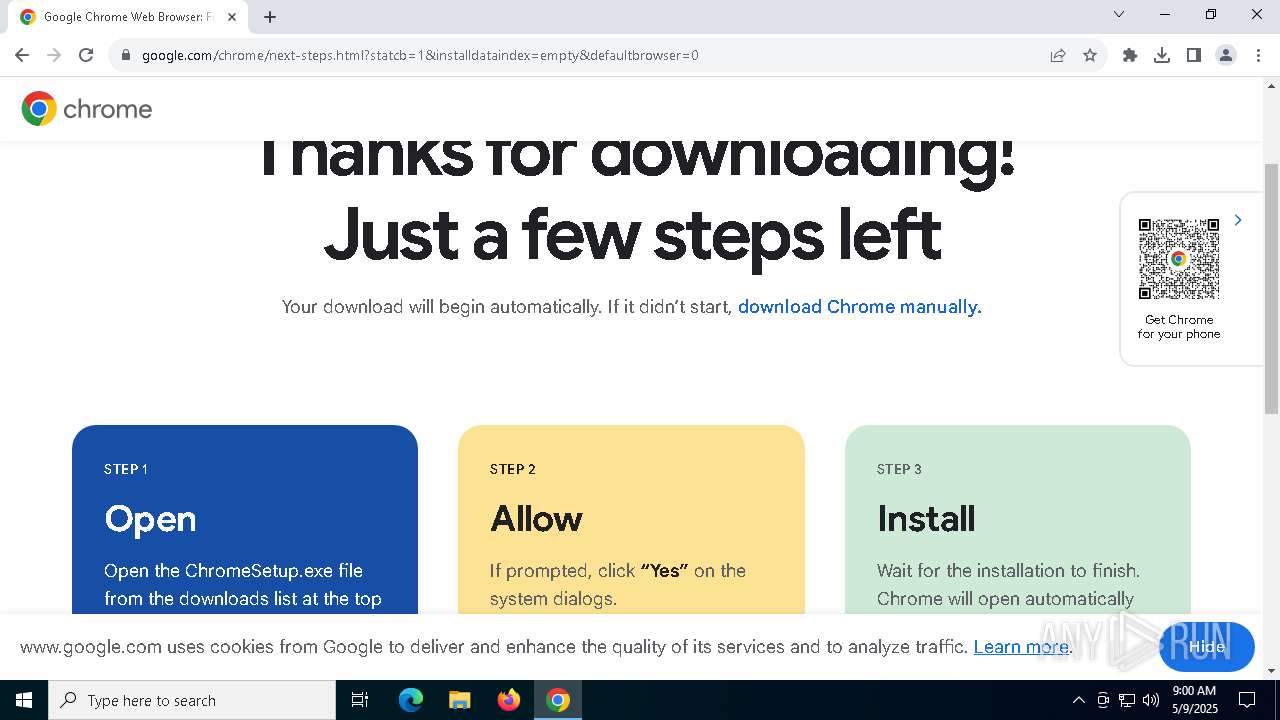
Task: Click the Step 2 Allow card heading
Action: [x=536, y=519]
